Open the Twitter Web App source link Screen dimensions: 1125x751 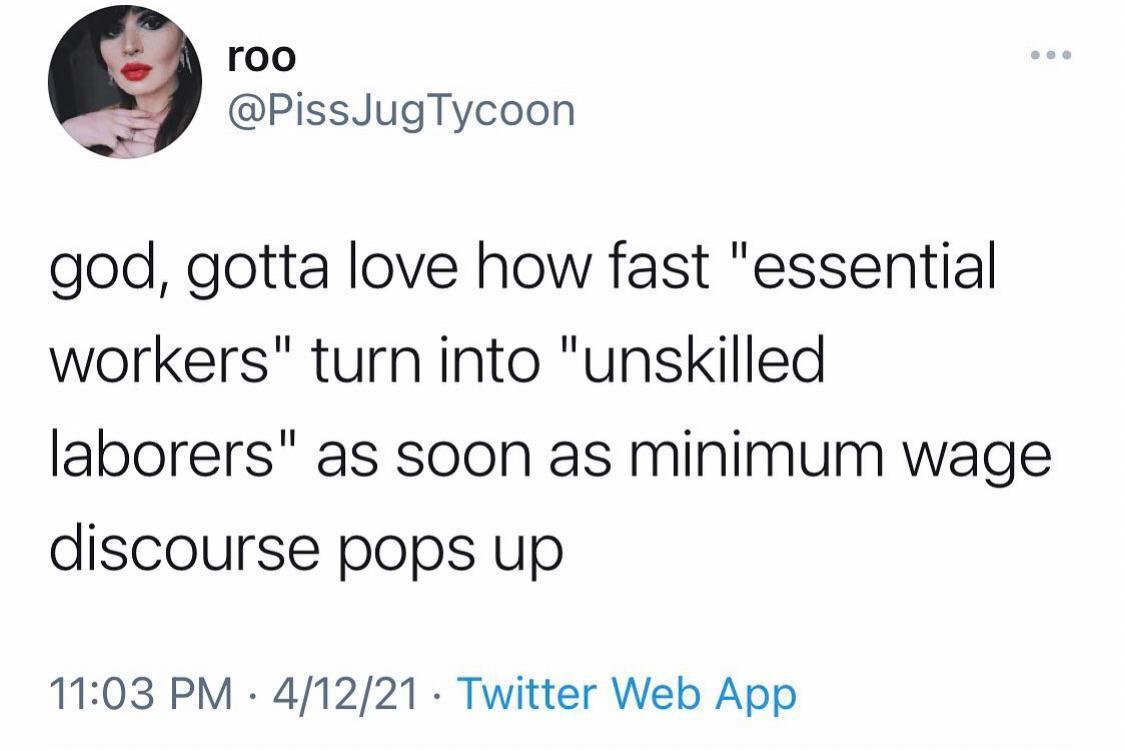coord(627,693)
